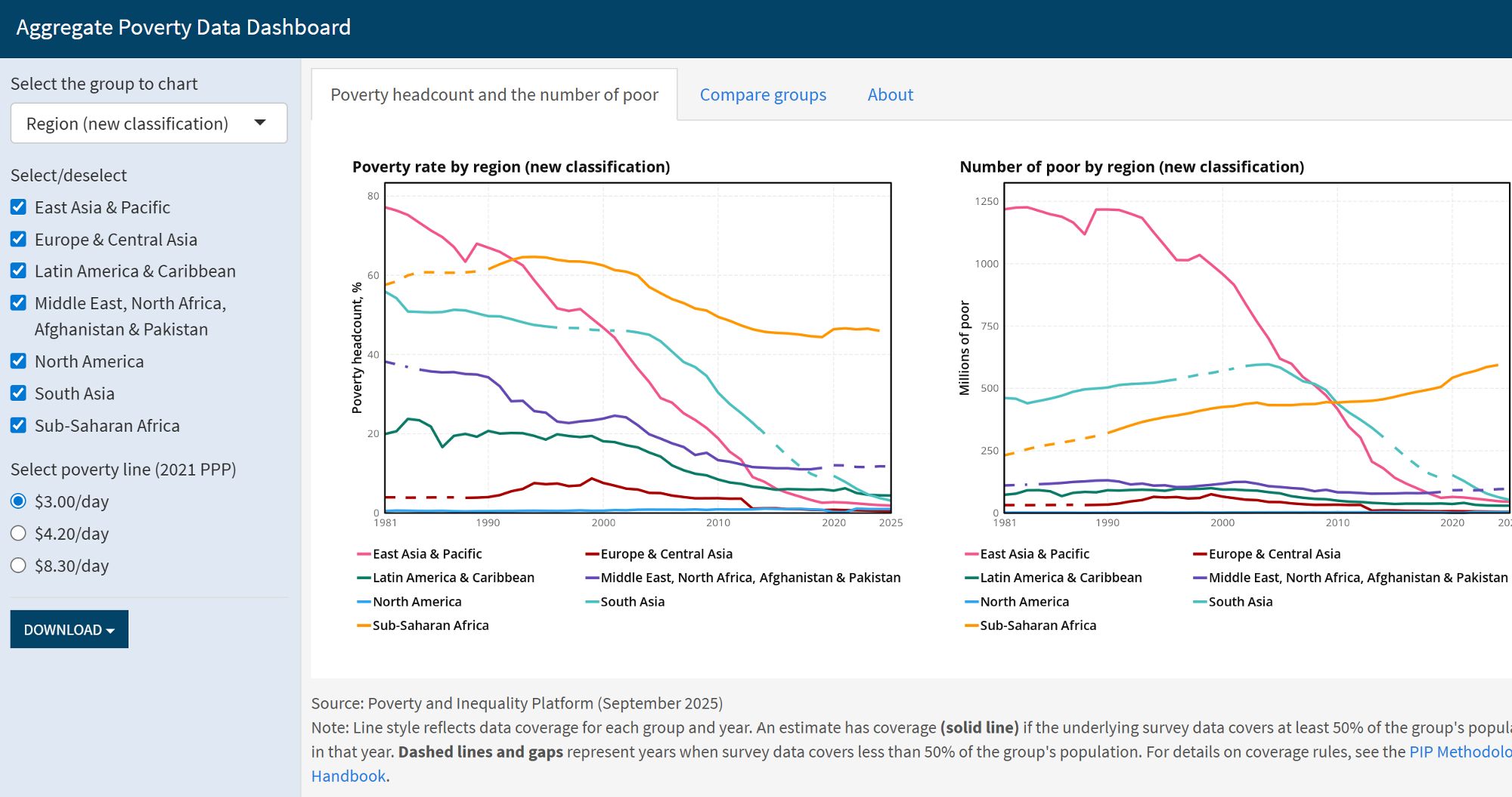Select the $4.20/day poverty line
Viewport: 1512px width, 797px height.
(18, 533)
